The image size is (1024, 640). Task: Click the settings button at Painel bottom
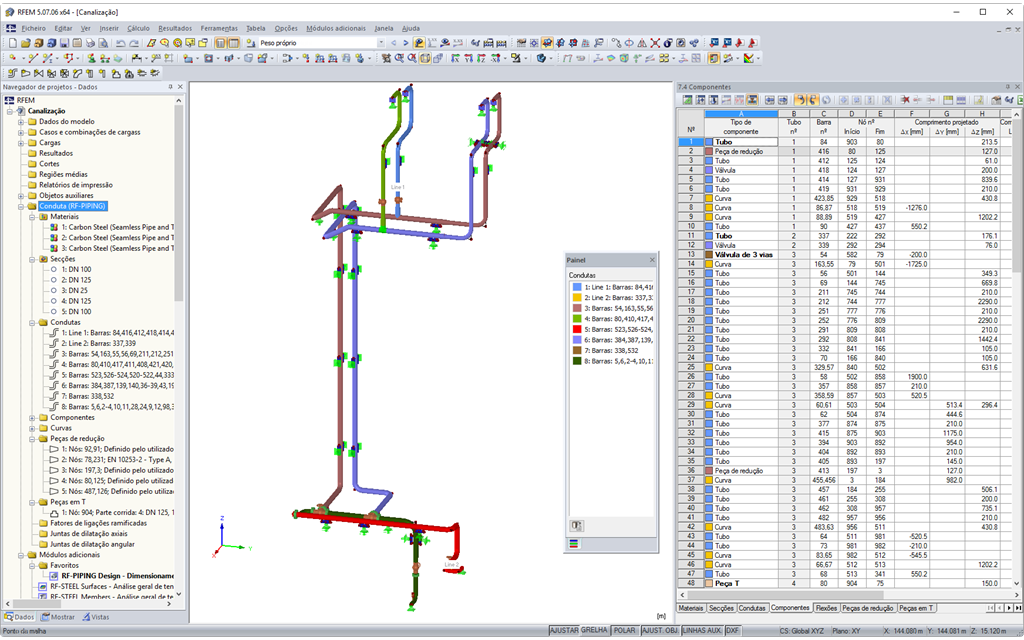[577, 525]
